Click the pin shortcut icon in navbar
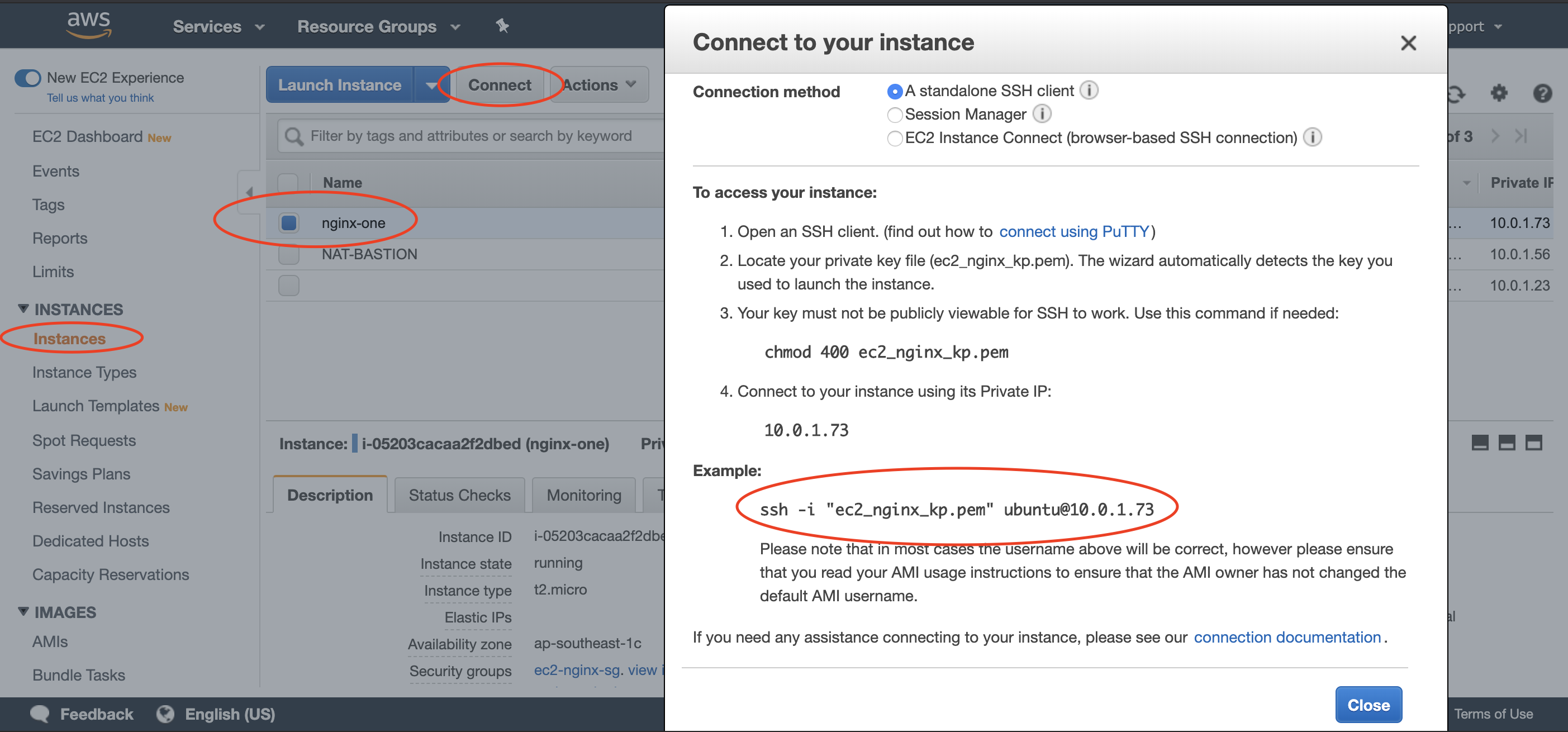1568x732 pixels. 502,26
